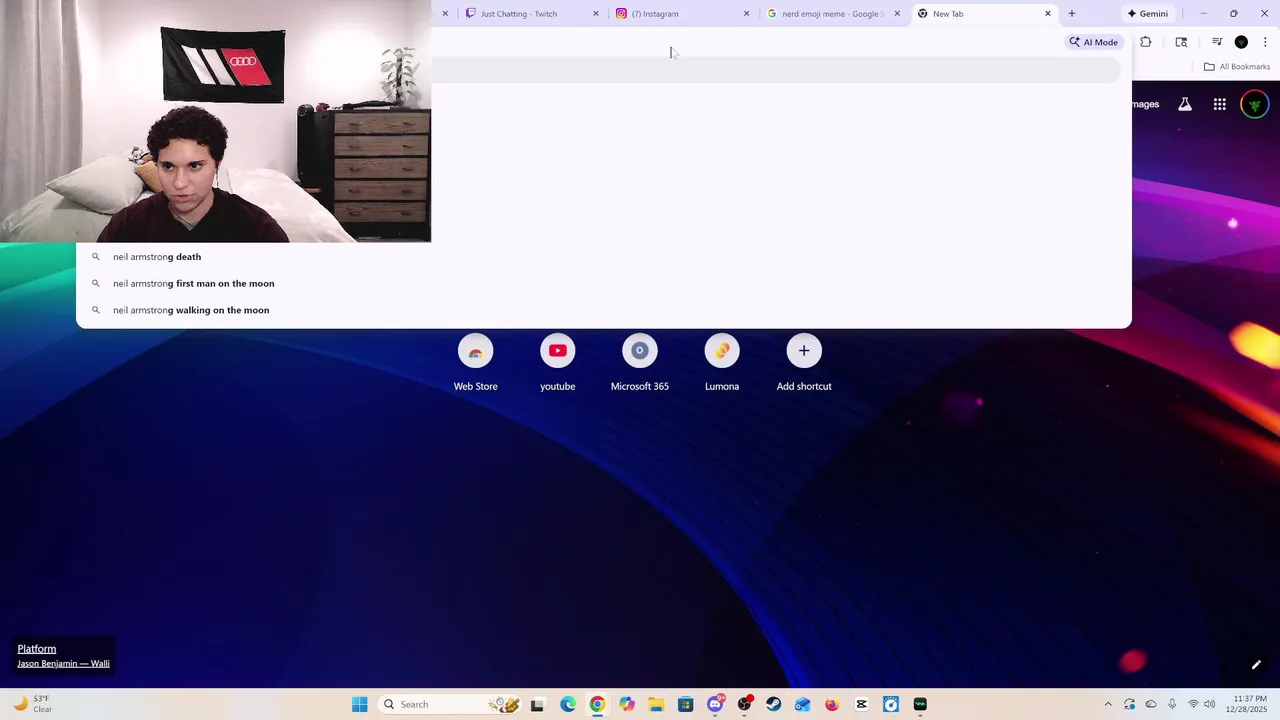
Task: Select suggestion neil armstrong walking on the moon
Action: (x=604, y=310)
